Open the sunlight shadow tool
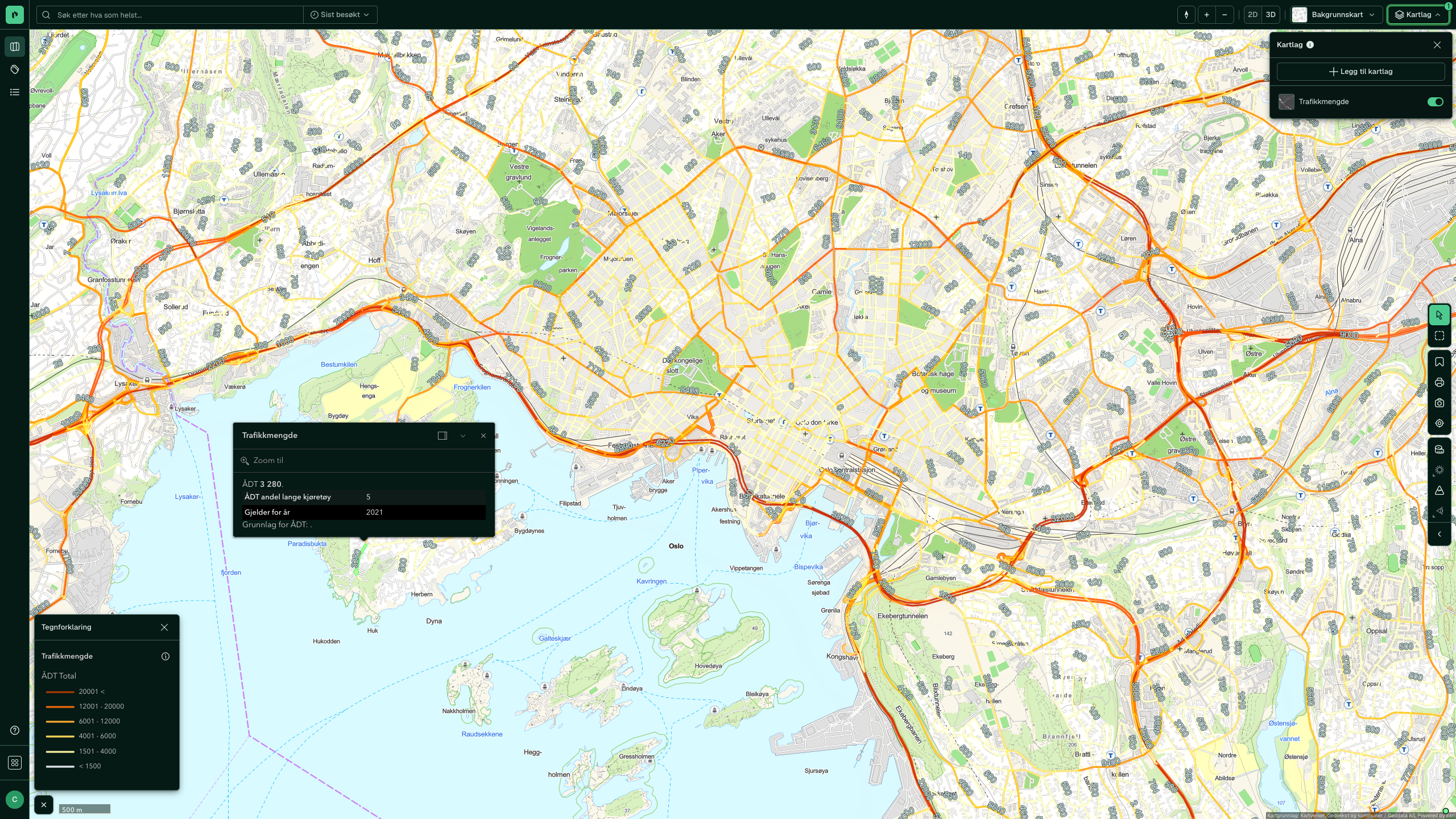The width and height of the screenshot is (1456, 819). pos(1439,470)
